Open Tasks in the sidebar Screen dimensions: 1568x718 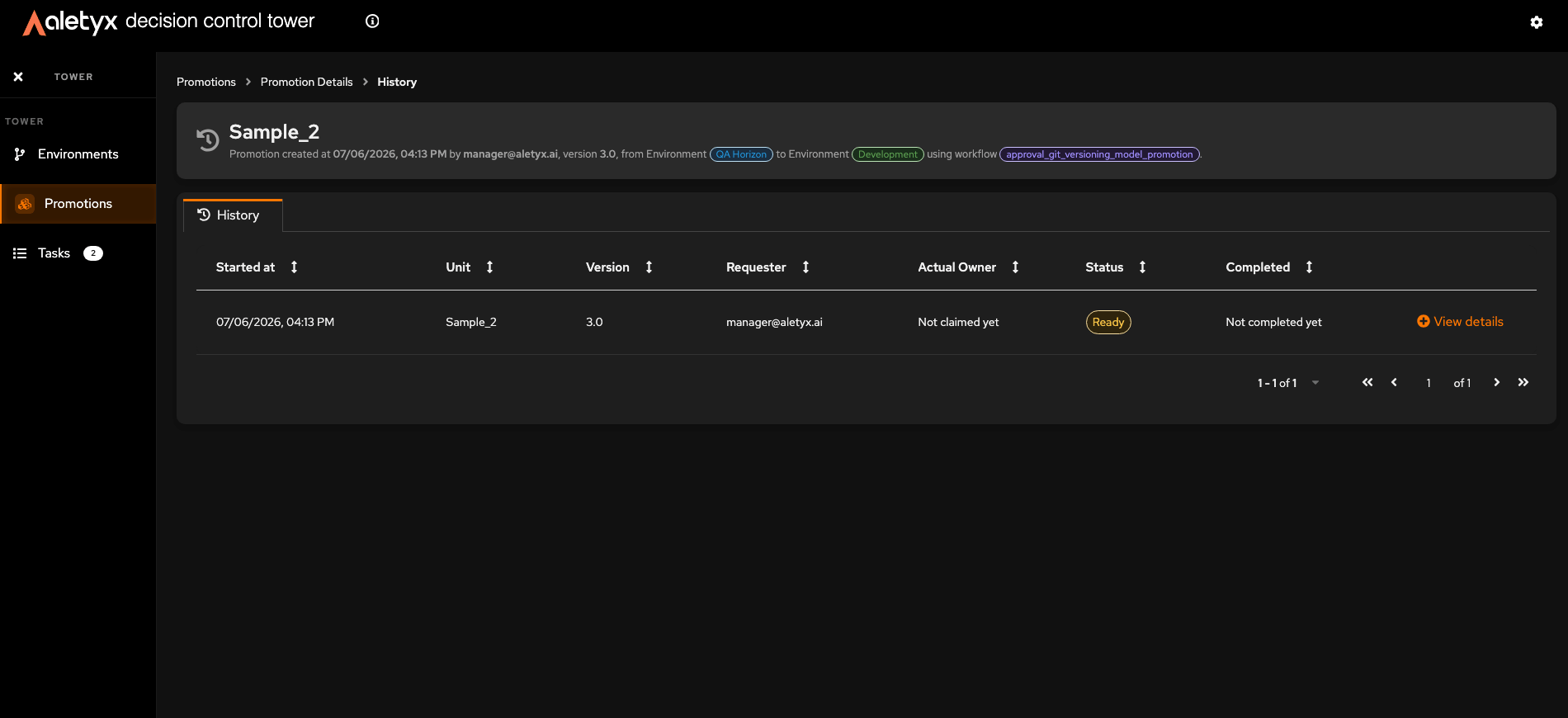tap(78, 253)
